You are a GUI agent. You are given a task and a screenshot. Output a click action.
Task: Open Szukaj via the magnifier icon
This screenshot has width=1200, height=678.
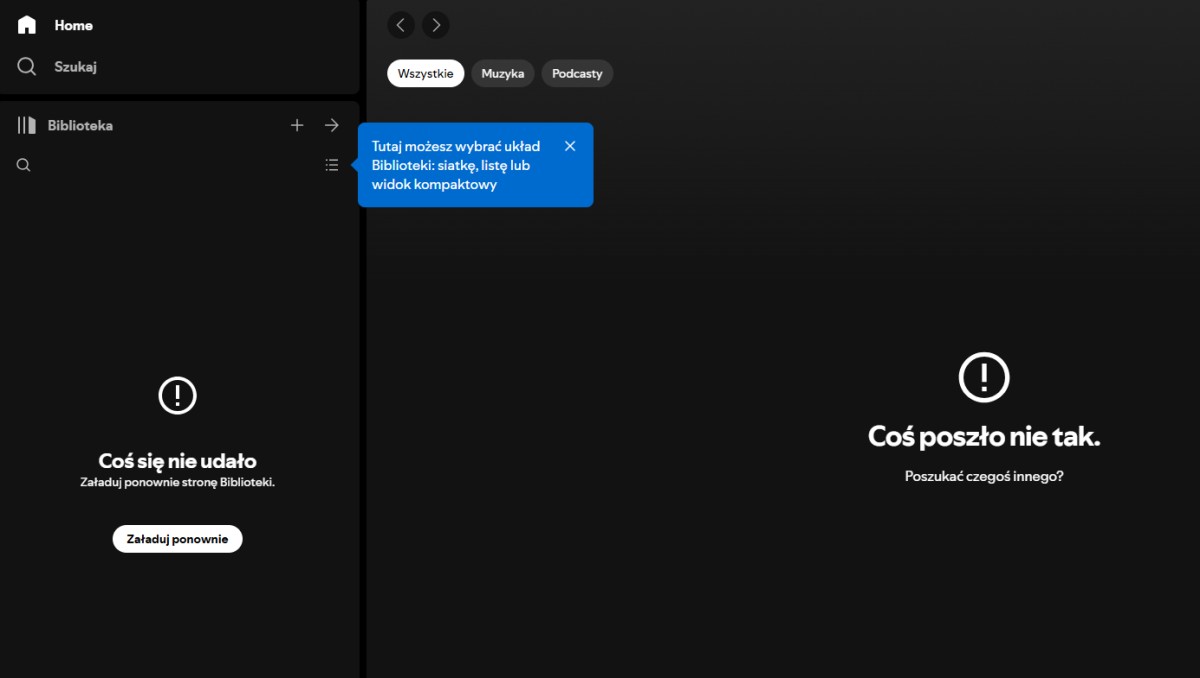[x=27, y=67]
